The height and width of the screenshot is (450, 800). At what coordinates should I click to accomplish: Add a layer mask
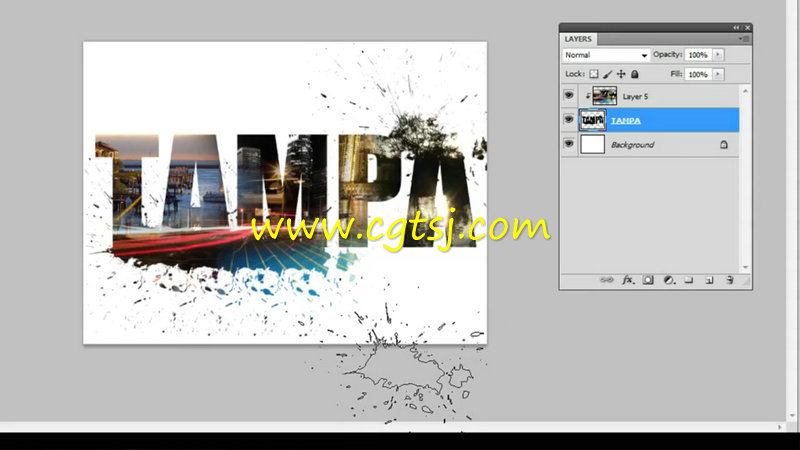point(648,280)
